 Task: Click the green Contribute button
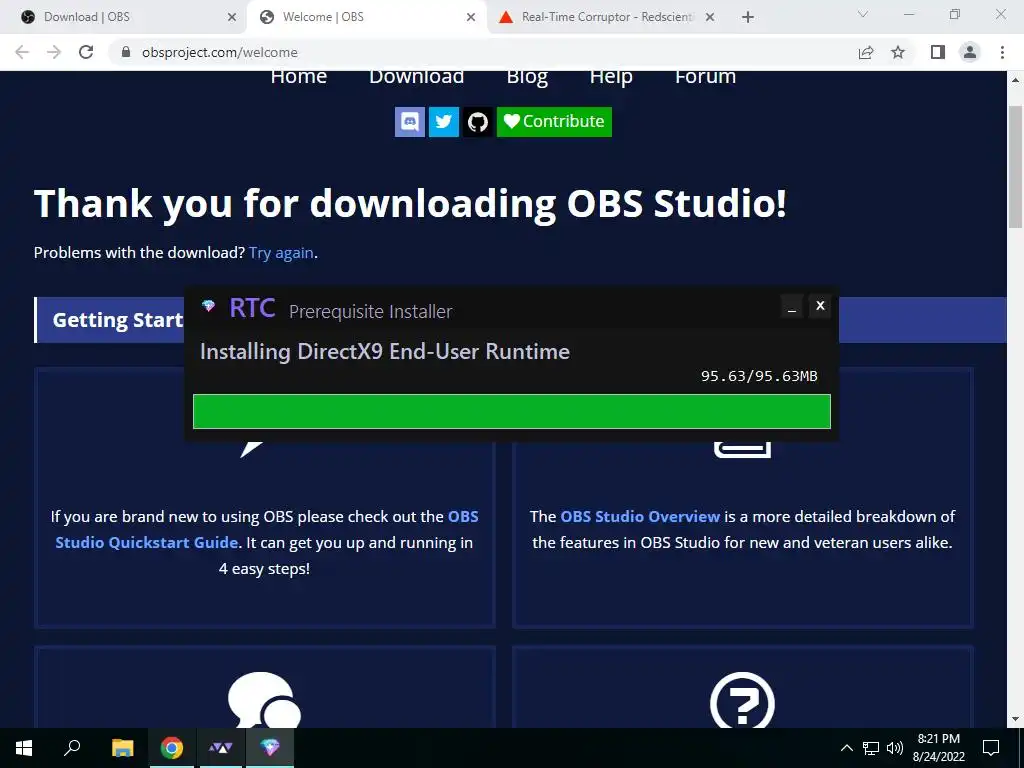(x=554, y=122)
